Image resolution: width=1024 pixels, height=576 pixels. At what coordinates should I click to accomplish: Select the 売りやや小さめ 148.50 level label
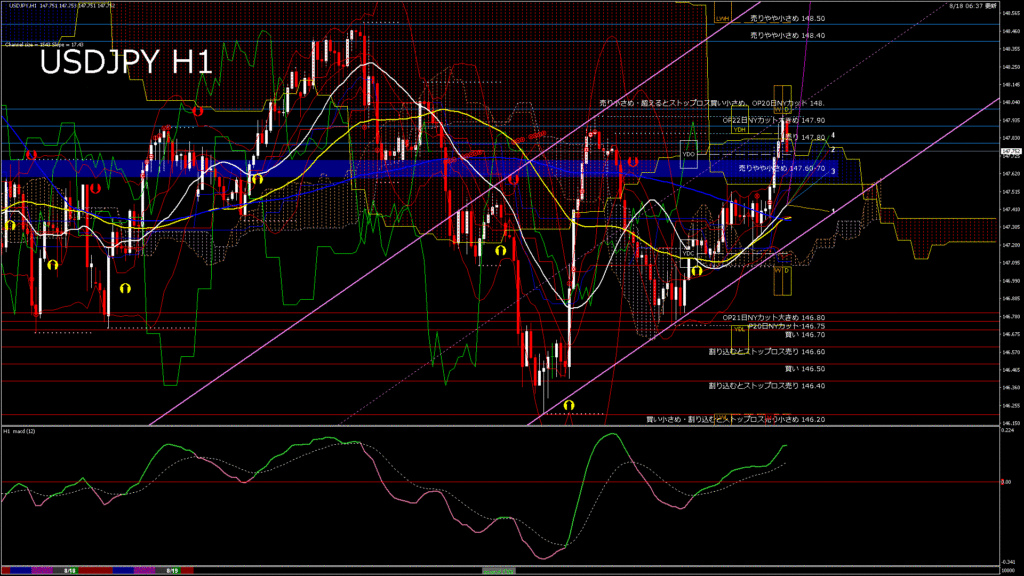[x=787, y=19]
